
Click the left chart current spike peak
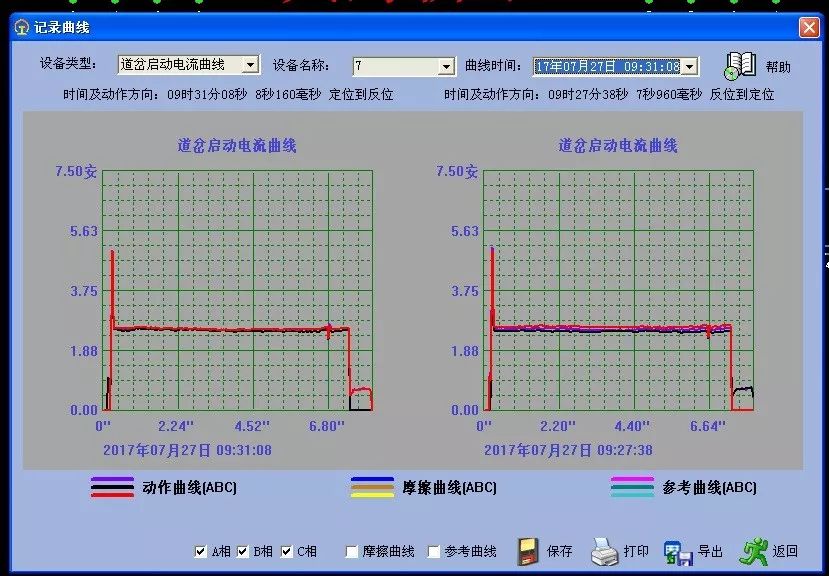pos(112,252)
